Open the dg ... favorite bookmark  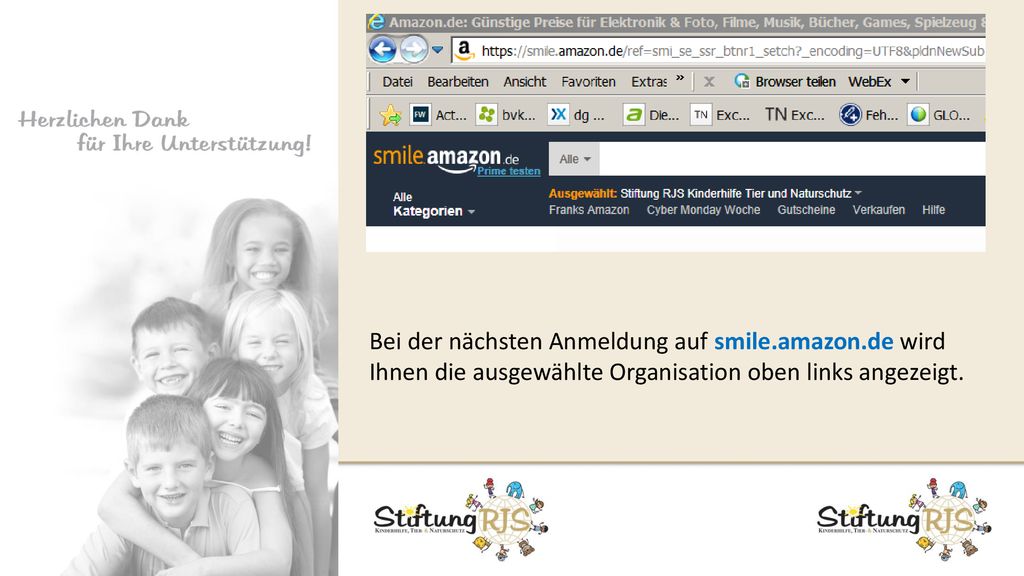coord(576,115)
